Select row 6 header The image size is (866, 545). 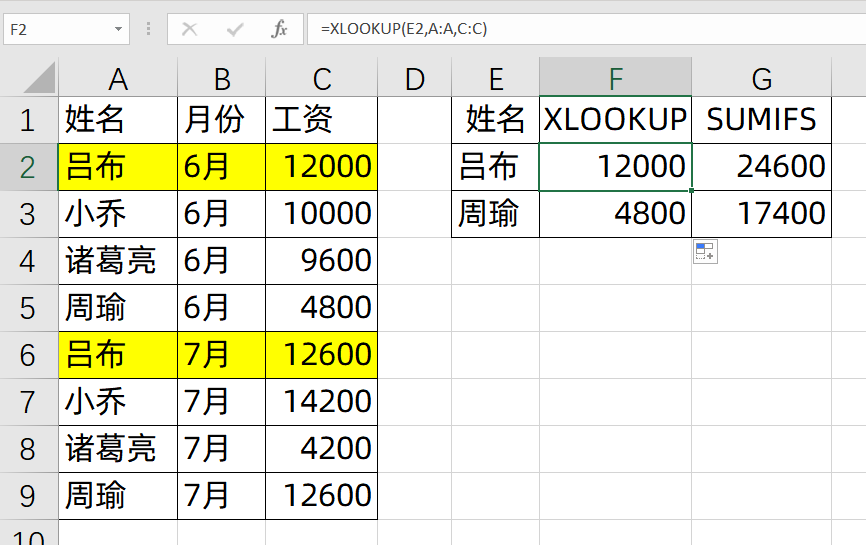tap(28, 354)
